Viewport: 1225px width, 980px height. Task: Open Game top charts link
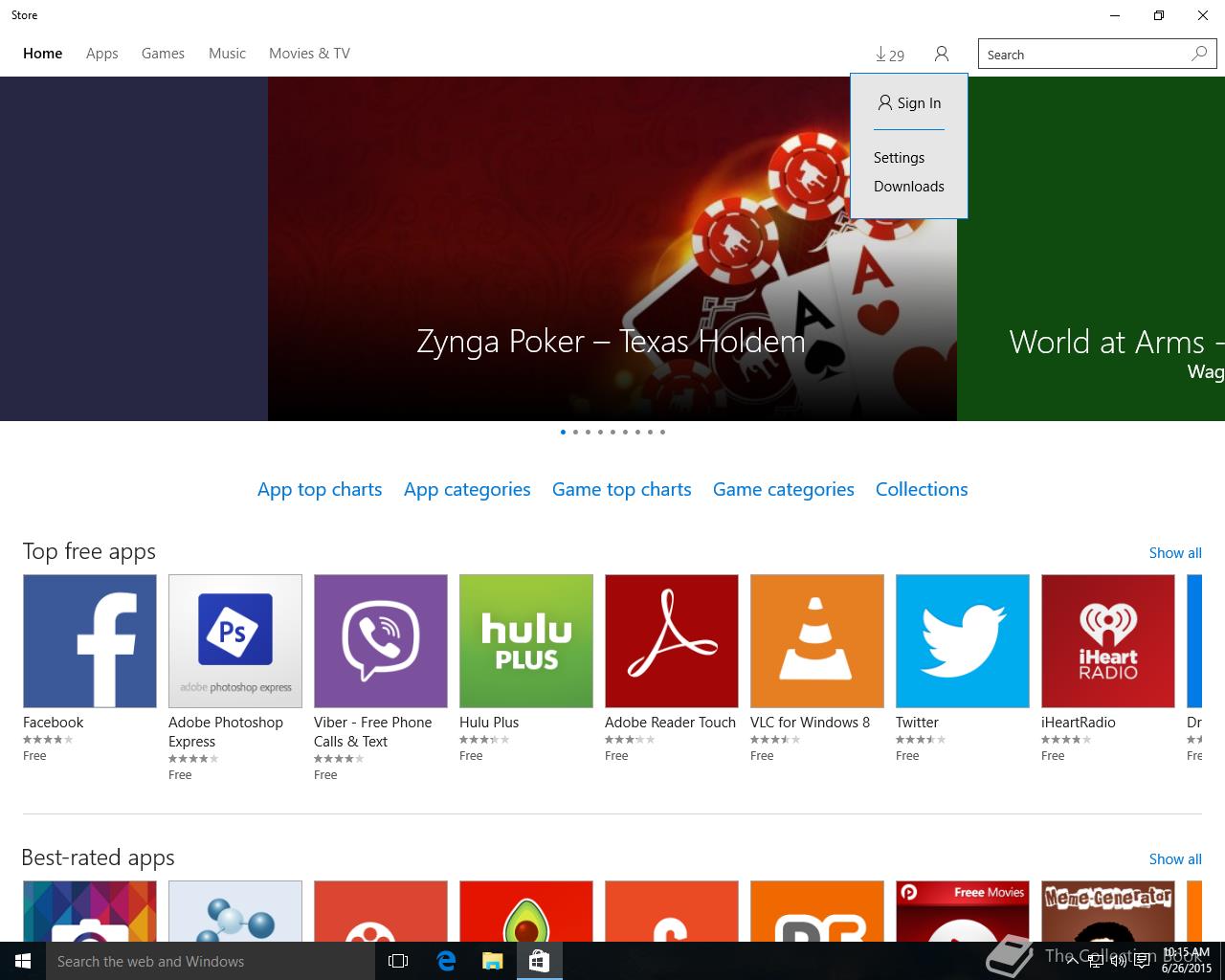click(x=622, y=489)
